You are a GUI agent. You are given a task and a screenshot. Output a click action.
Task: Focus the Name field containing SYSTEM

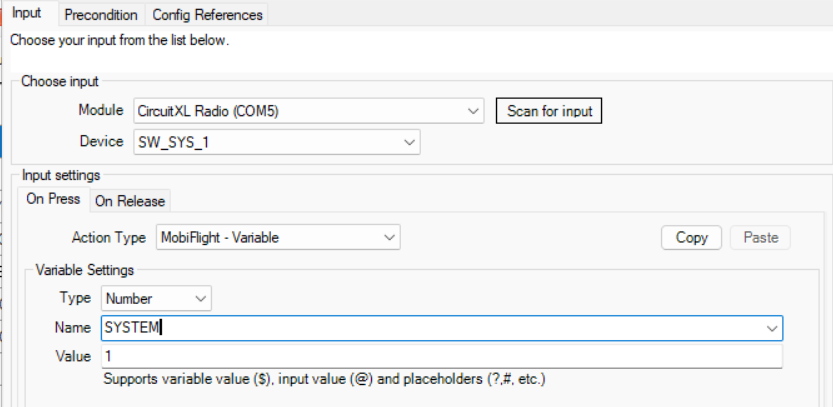(x=430, y=328)
